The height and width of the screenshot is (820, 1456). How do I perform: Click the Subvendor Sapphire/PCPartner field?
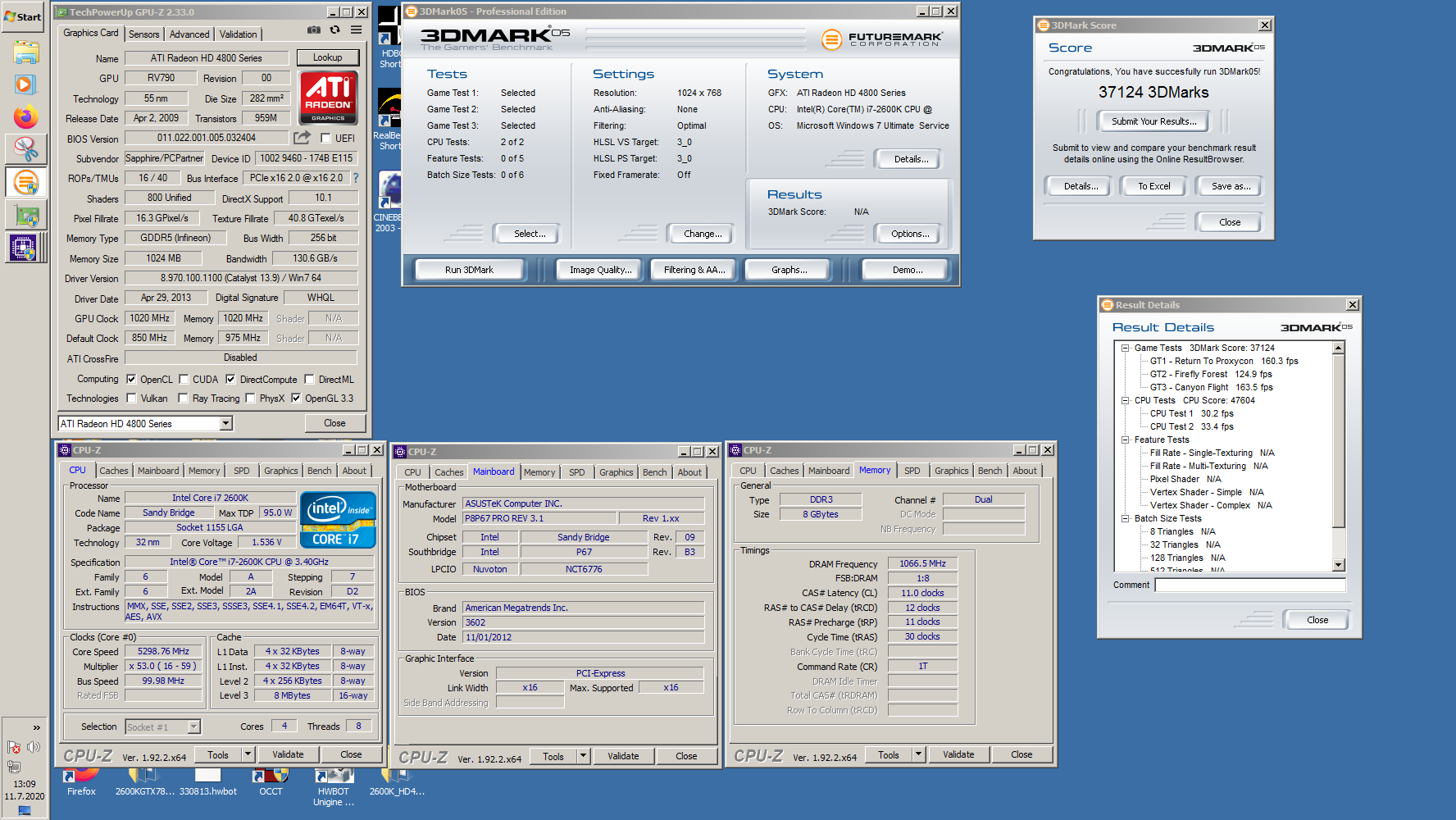[165, 158]
